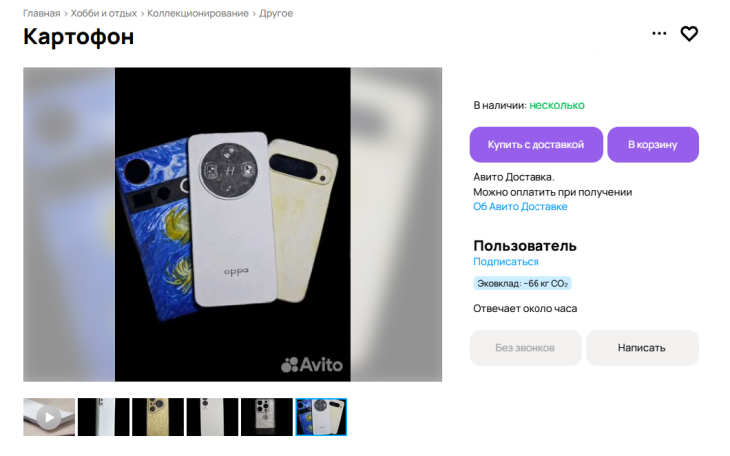Go to Главная breadcrumb
The image size is (730, 456).
[x=41, y=13]
